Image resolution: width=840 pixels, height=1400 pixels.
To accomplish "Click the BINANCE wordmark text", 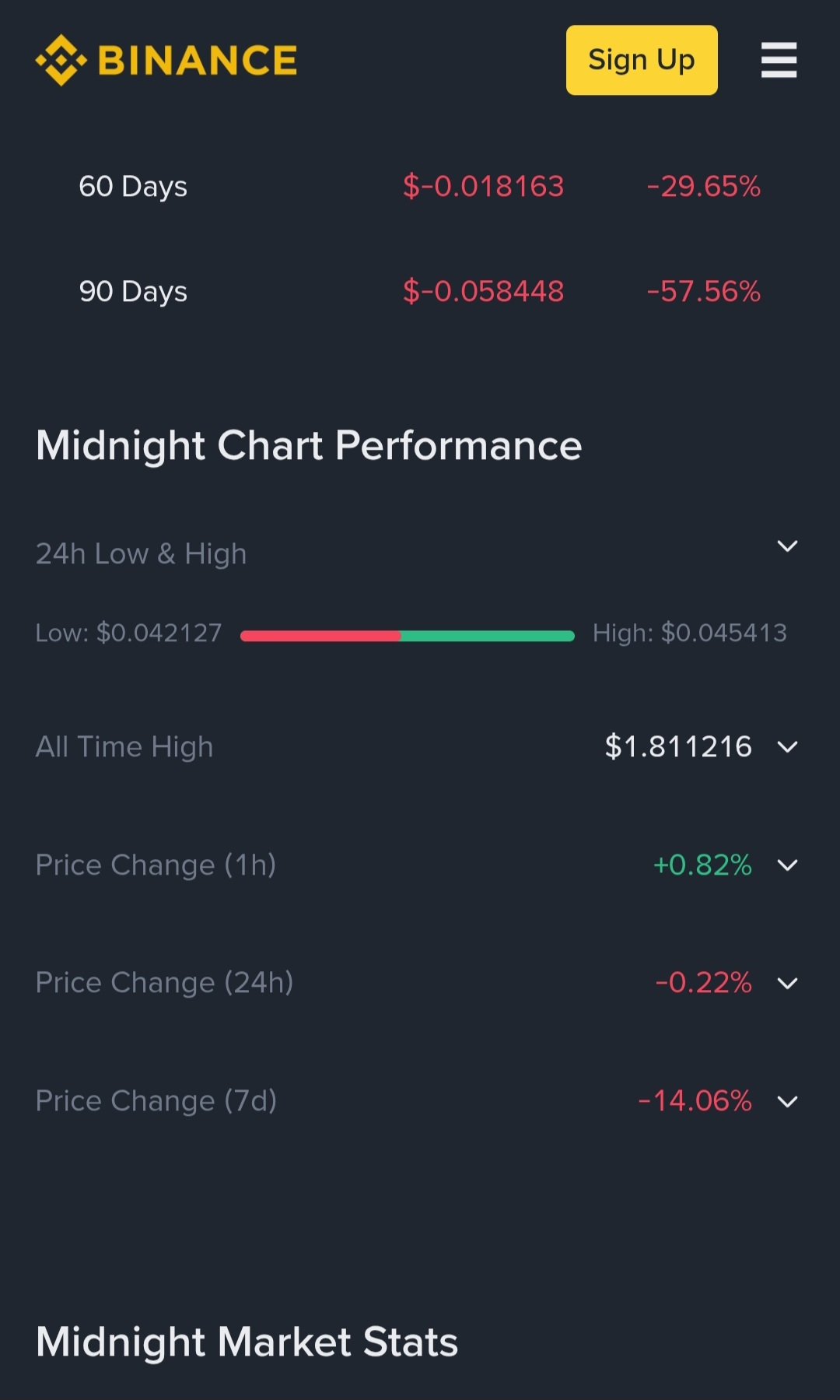I will [198, 61].
